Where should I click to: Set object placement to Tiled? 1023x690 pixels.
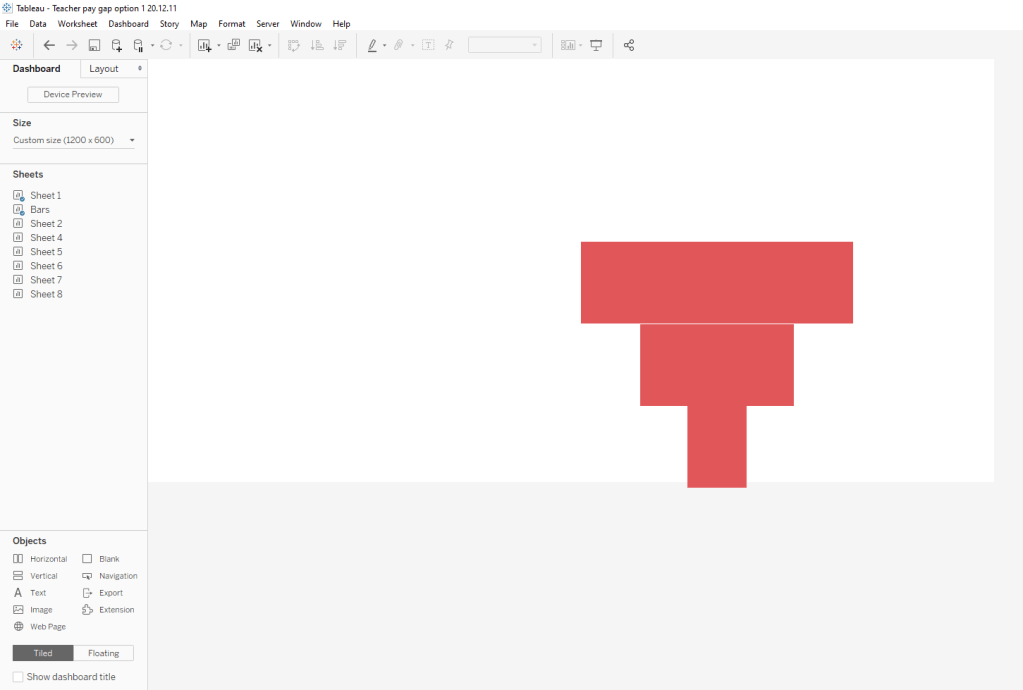[43, 653]
